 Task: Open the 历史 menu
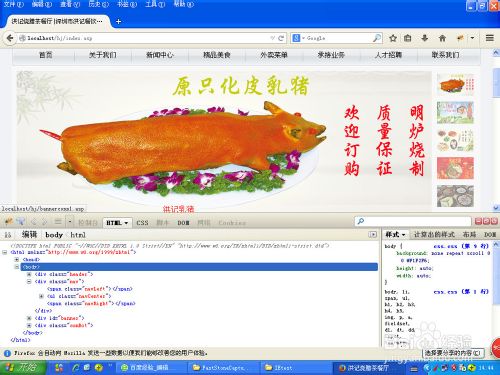(98, 4)
